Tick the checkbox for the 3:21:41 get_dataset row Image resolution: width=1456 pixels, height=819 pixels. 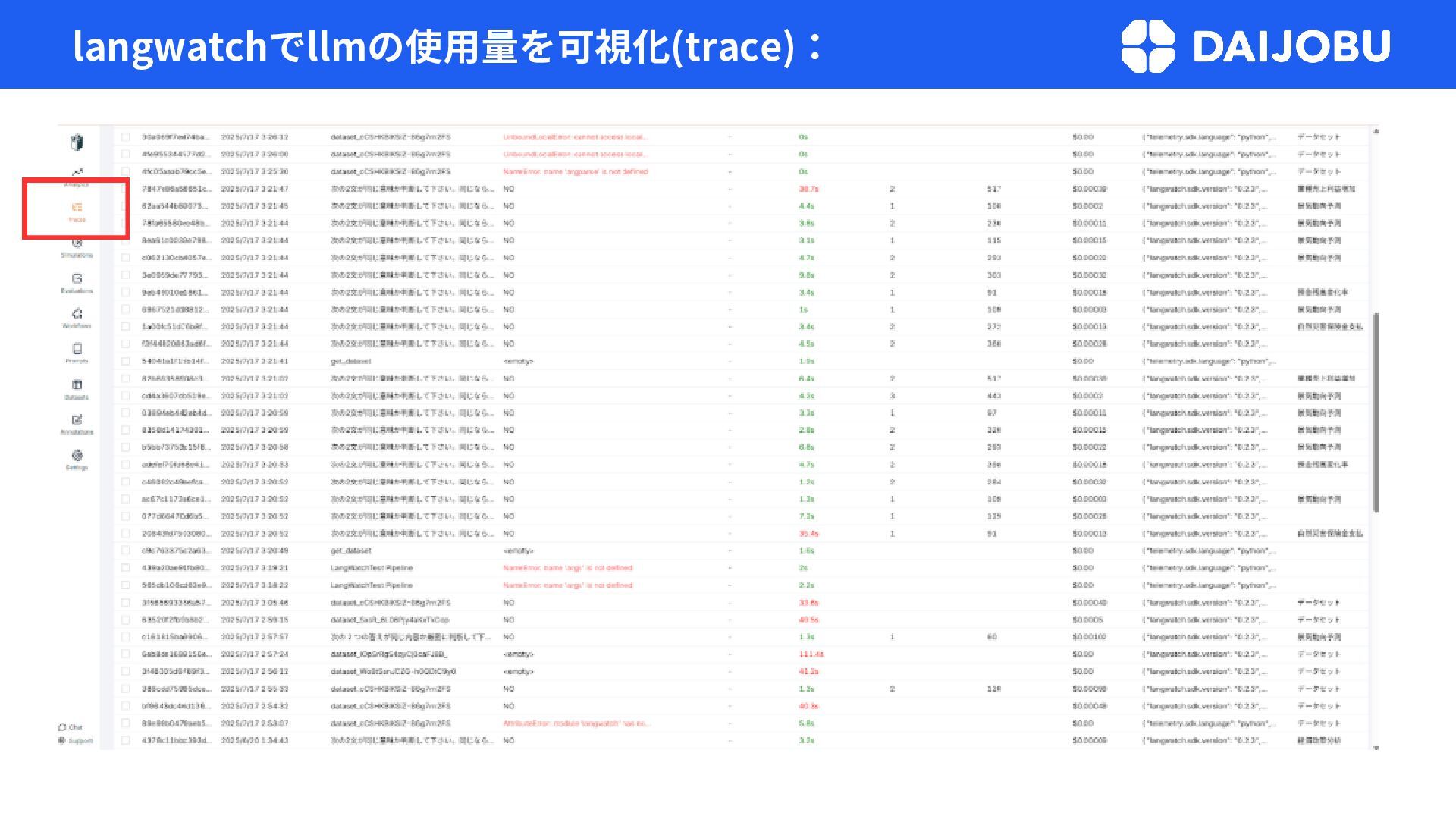click(x=126, y=361)
